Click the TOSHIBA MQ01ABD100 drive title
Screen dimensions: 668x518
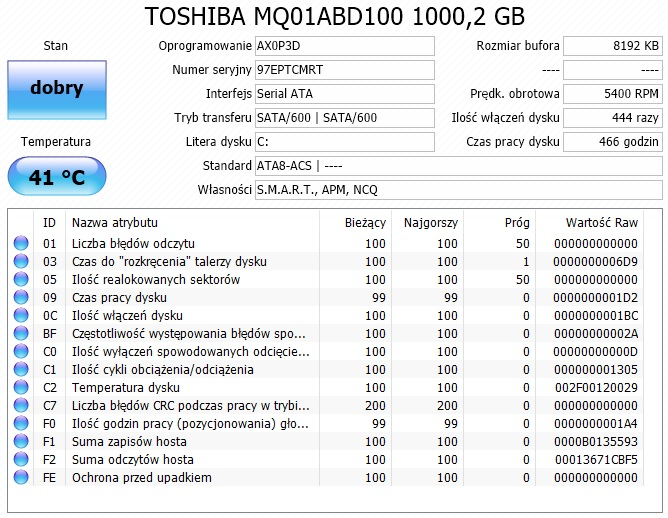pyautogui.click(x=335, y=17)
